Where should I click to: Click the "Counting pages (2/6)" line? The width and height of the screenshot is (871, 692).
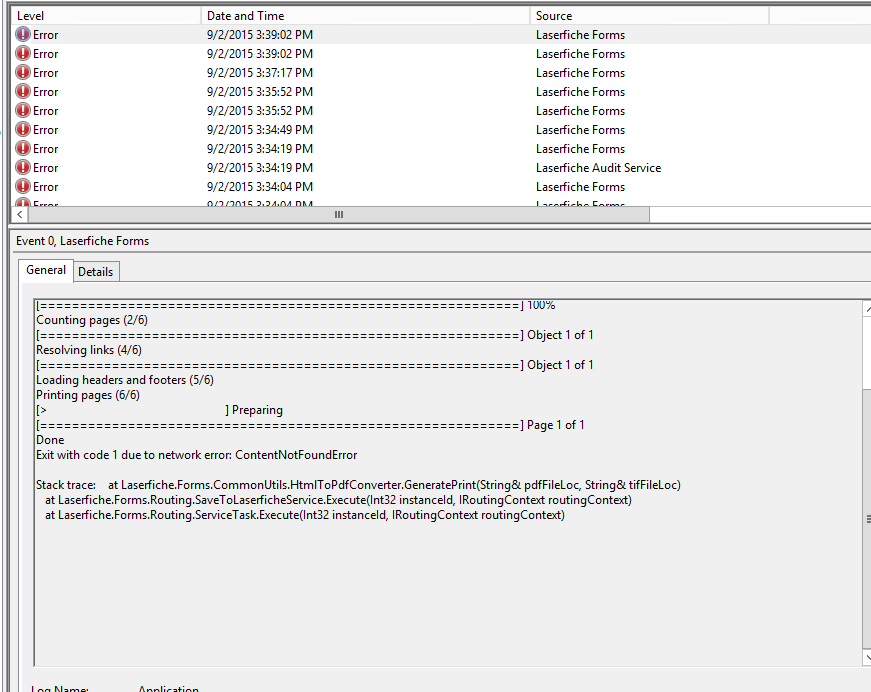[x=92, y=320]
